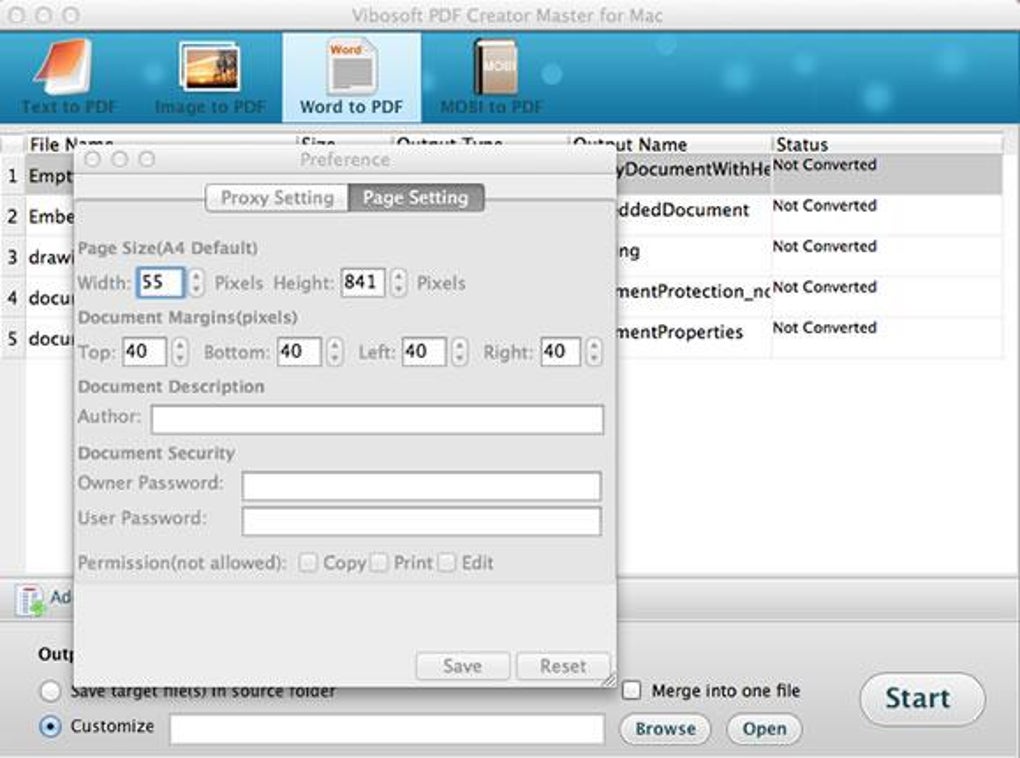1020x758 pixels.
Task: Select row 3 Not Converted status
Action: (x=825, y=247)
